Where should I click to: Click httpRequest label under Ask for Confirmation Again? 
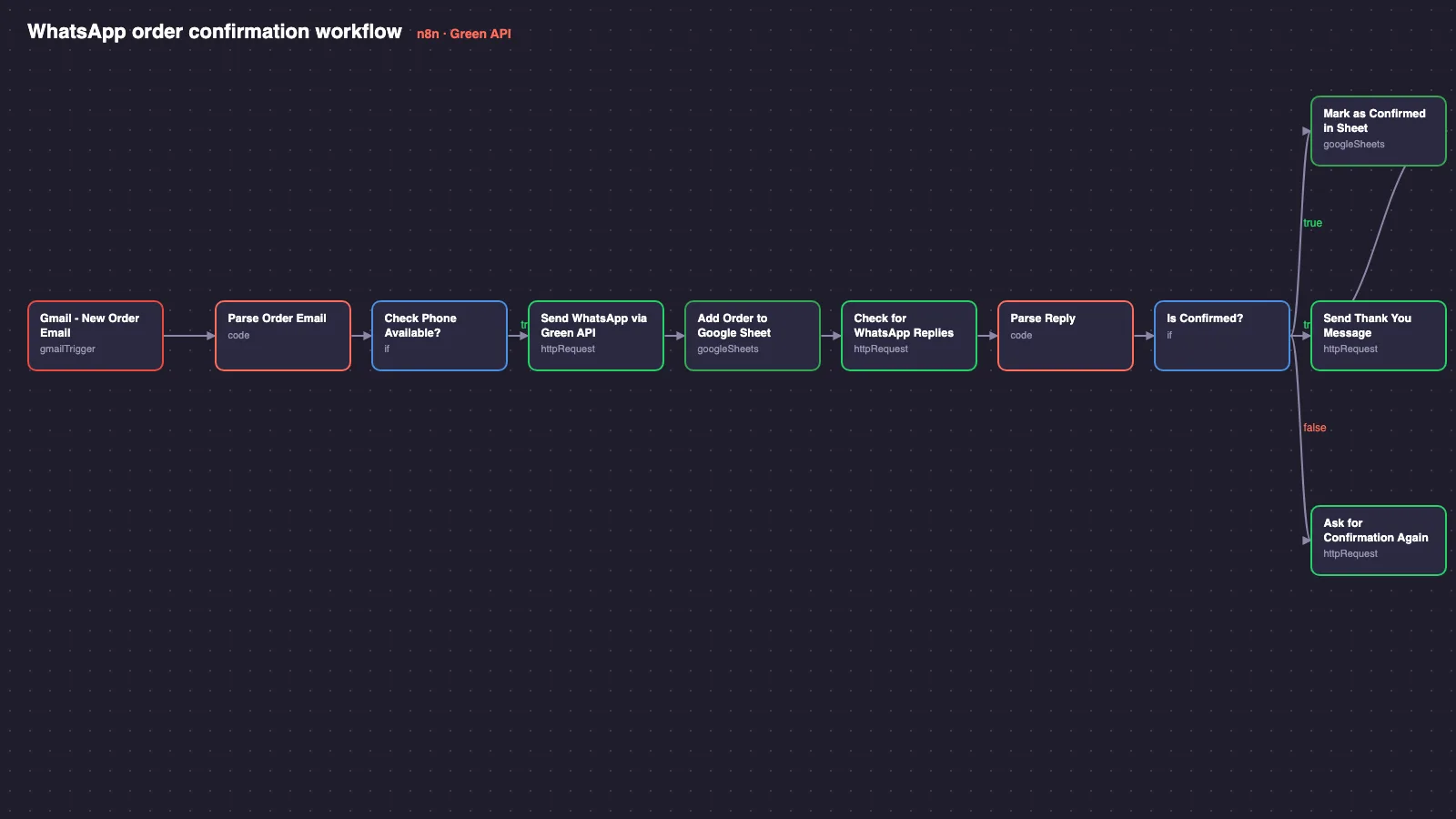point(1350,554)
